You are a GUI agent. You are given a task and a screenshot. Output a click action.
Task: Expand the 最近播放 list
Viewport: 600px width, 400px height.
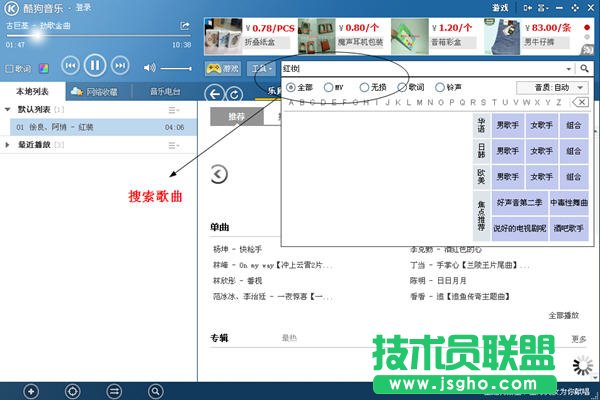(7, 145)
